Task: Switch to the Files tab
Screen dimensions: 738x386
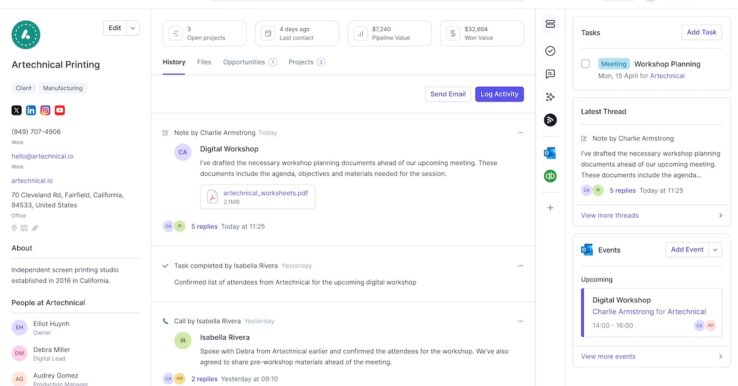Action: click(x=204, y=62)
